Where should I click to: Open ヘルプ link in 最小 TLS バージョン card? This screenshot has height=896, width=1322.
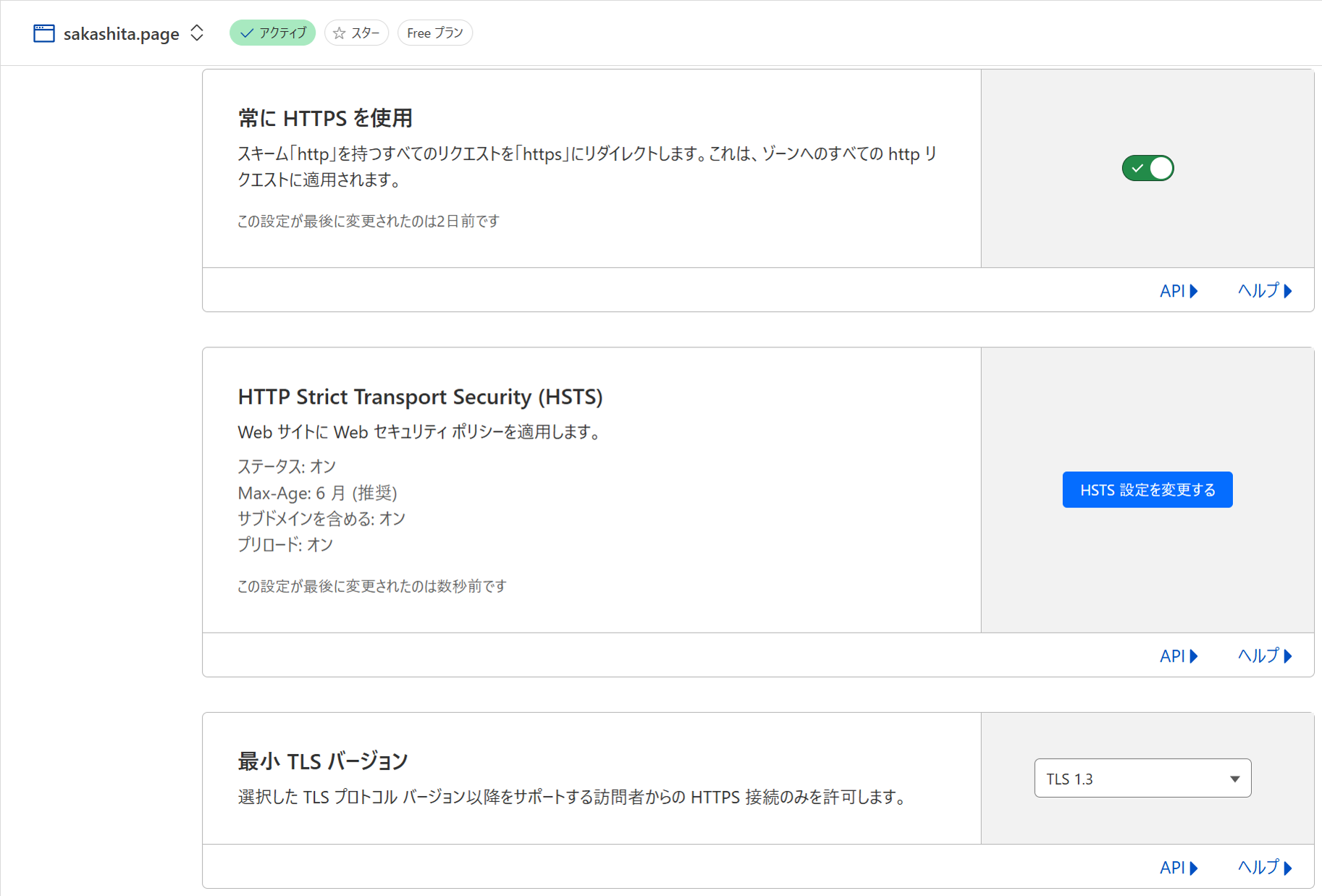point(1265,867)
